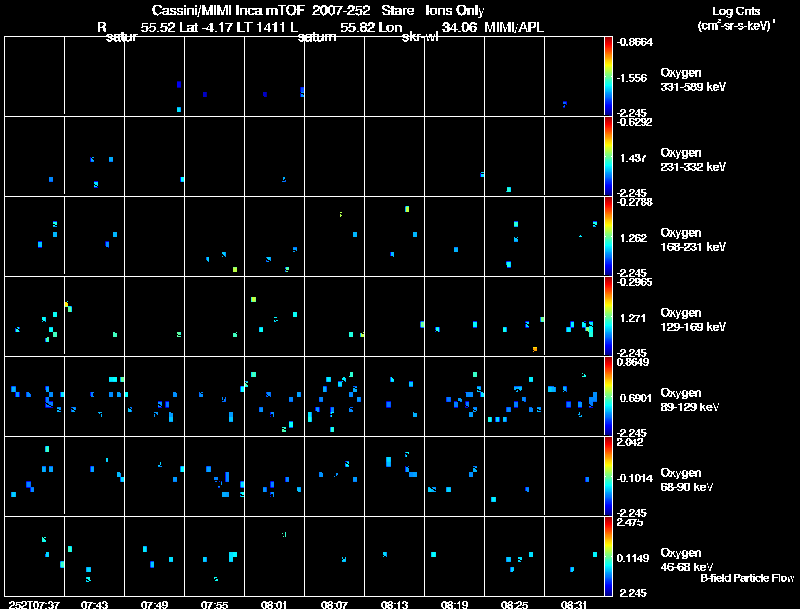Click the '0.1149' color scale value

pyautogui.click(x=633, y=559)
